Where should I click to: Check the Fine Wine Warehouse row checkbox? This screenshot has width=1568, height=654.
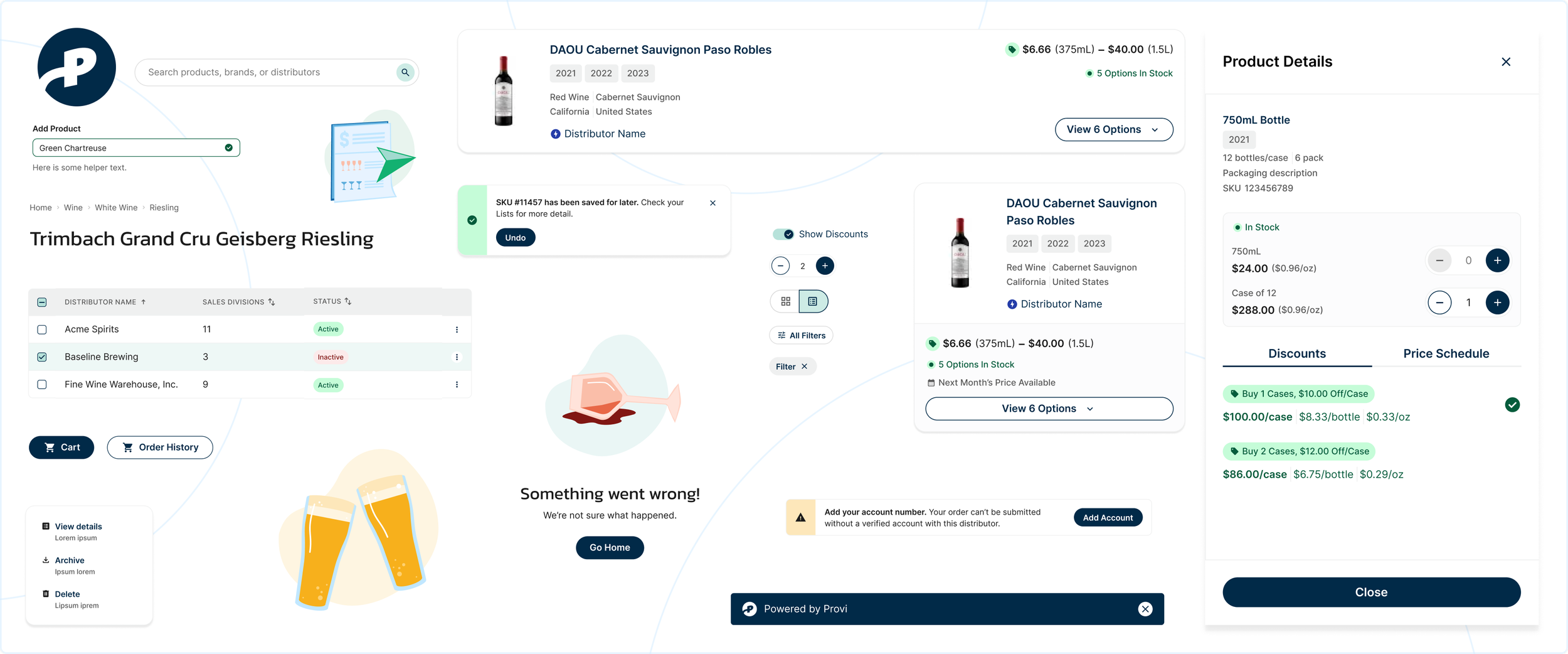[x=42, y=385]
